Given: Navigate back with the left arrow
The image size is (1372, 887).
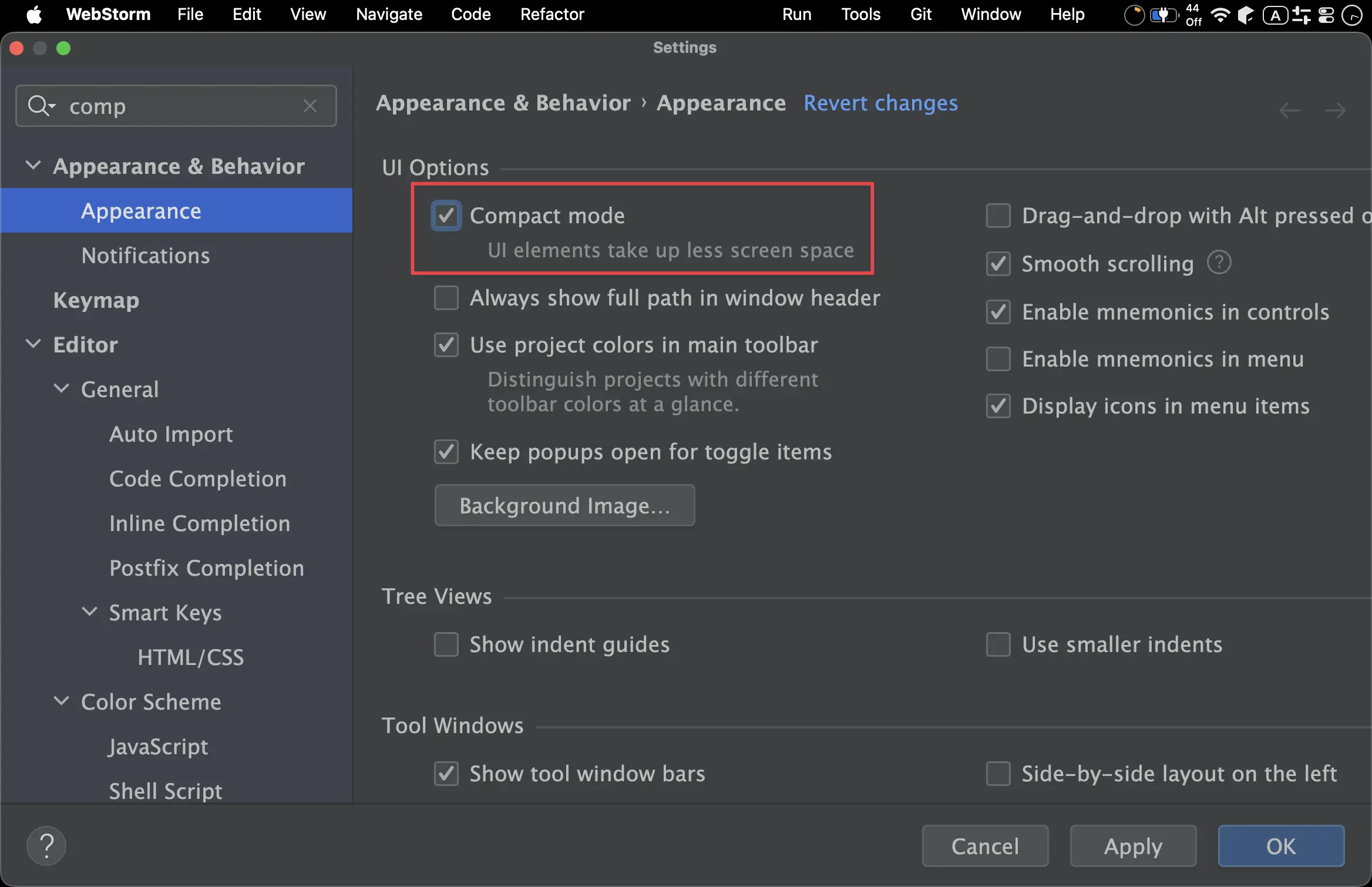Looking at the screenshot, I should [1290, 110].
